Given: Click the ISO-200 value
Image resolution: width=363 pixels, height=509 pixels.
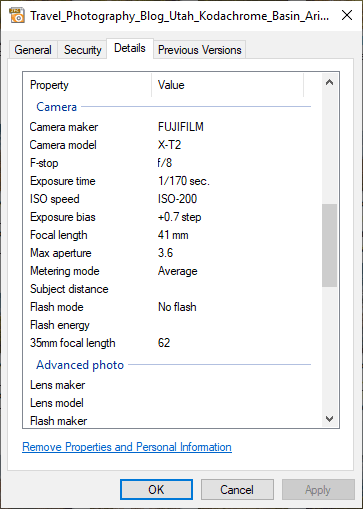Looking at the screenshot, I should click(177, 199).
